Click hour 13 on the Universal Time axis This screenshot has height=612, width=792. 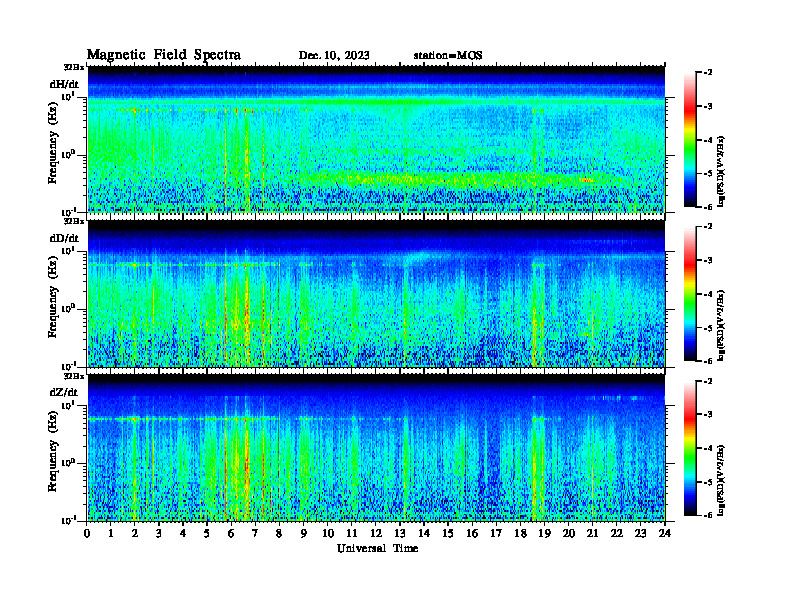[x=400, y=534]
